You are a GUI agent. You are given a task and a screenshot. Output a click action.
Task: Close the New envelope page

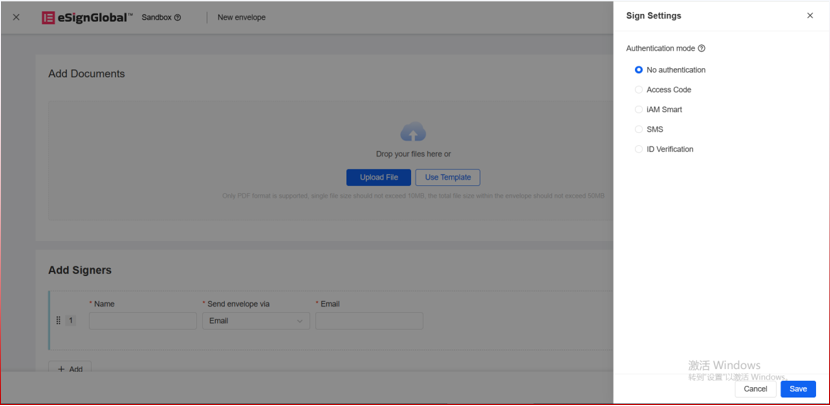pos(16,17)
